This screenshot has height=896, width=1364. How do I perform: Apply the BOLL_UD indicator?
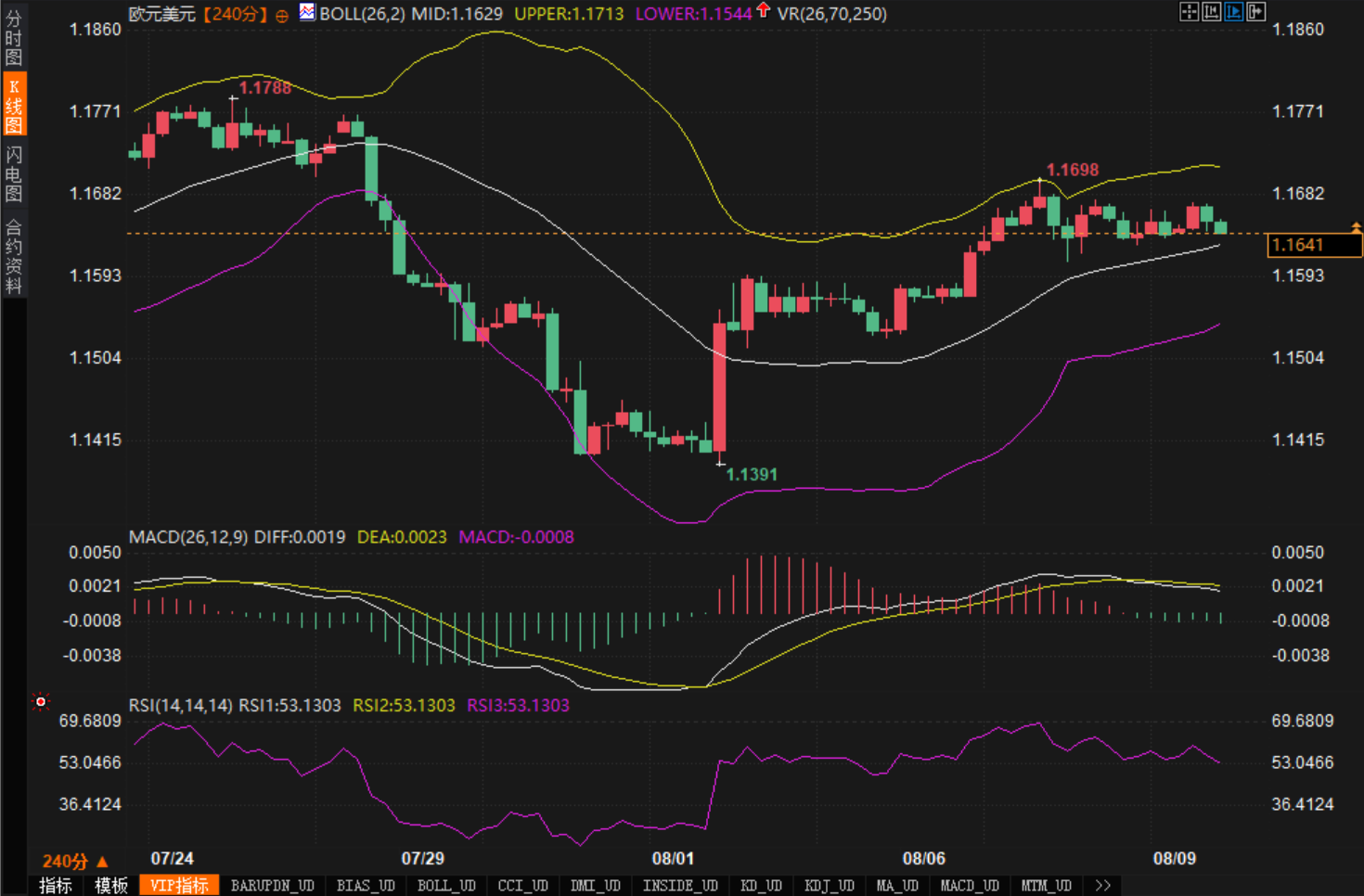[x=446, y=885]
